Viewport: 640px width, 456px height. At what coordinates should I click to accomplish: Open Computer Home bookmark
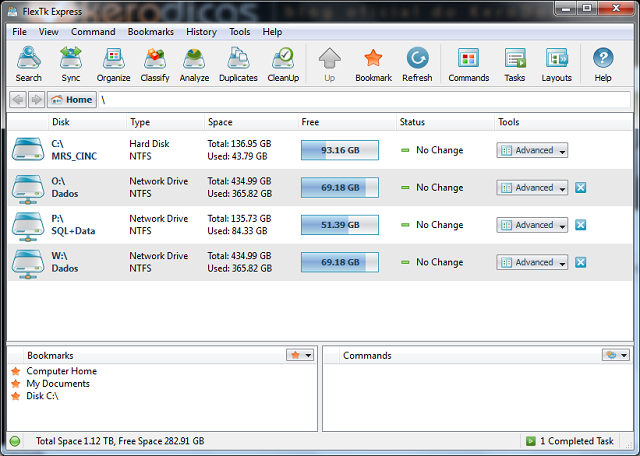click(x=62, y=371)
